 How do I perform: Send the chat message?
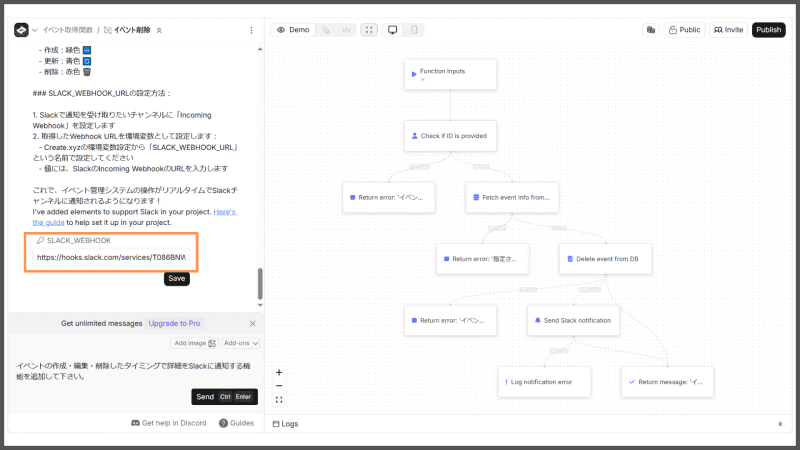coord(224,397)
